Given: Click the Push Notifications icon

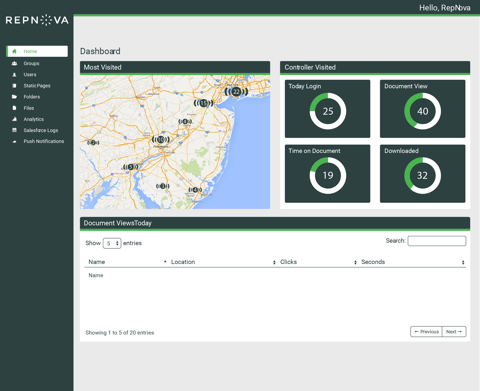Looking at the screenshot, I should pyautogui.click(x=14, y=141).
